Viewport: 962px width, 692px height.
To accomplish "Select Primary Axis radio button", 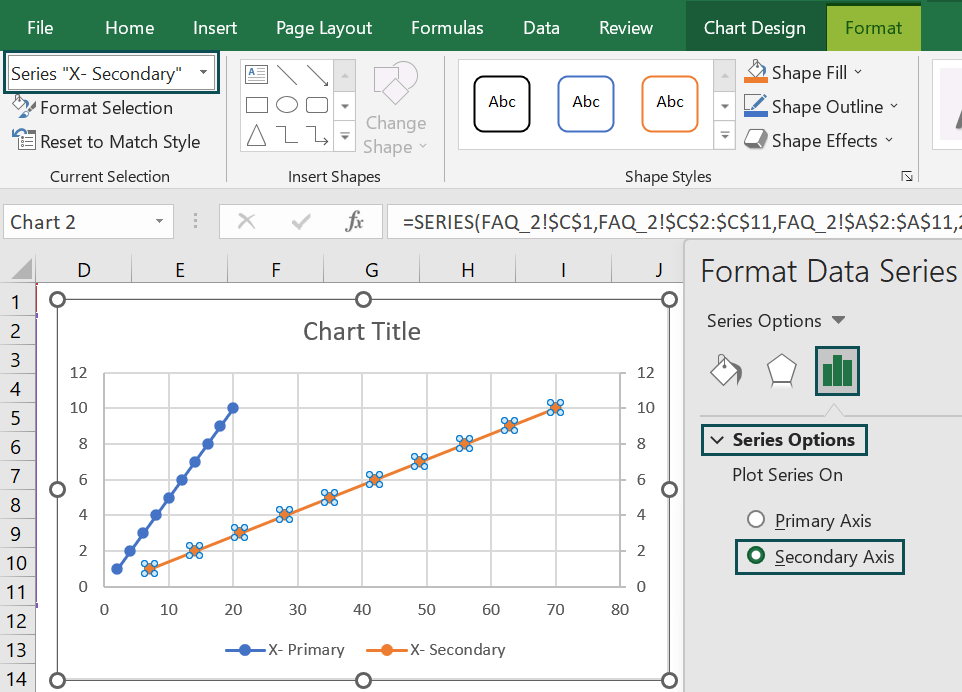I will [x=756, y=520].
